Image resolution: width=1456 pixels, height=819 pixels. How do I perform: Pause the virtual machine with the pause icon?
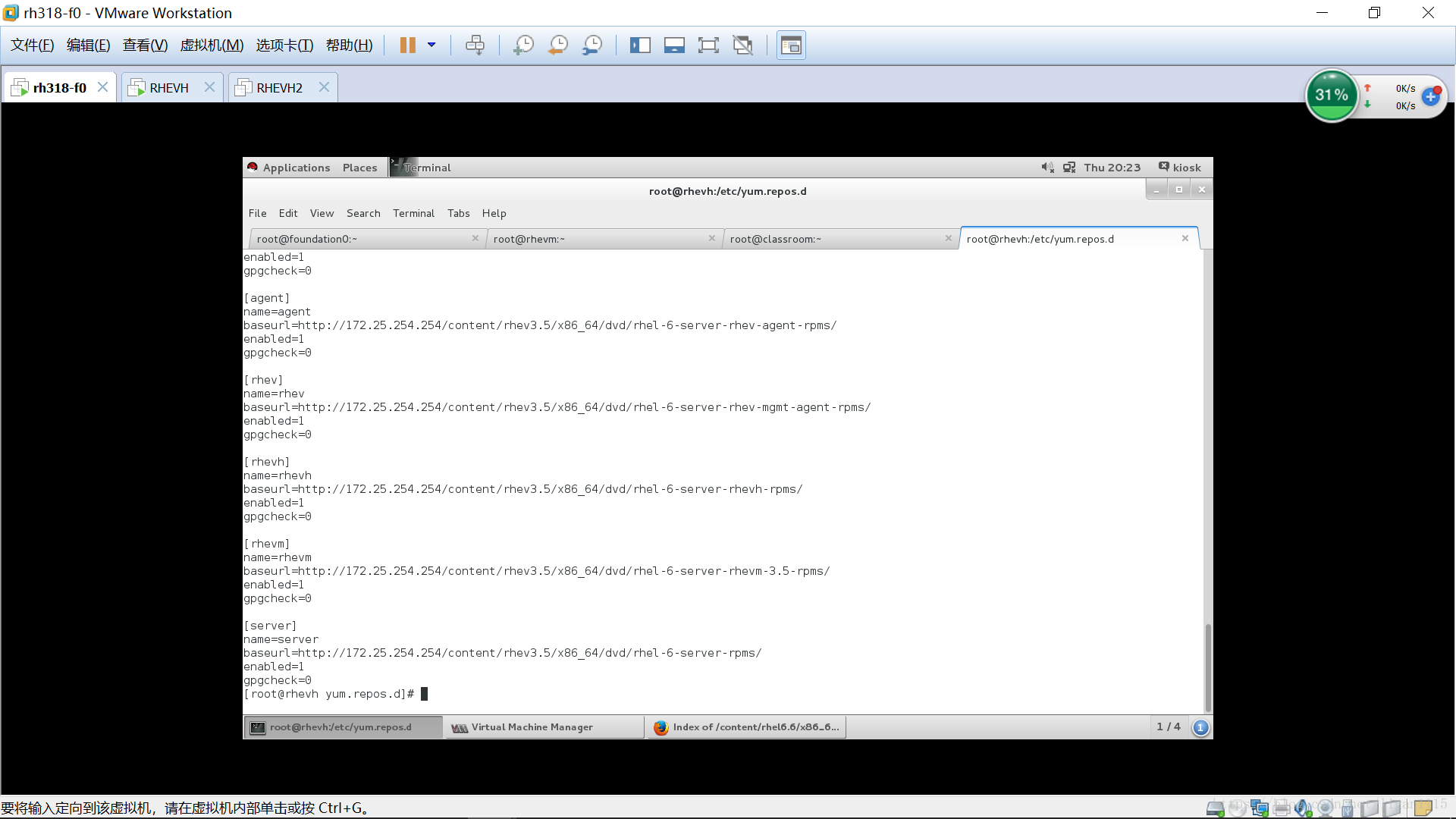click(x=407, y=45)
